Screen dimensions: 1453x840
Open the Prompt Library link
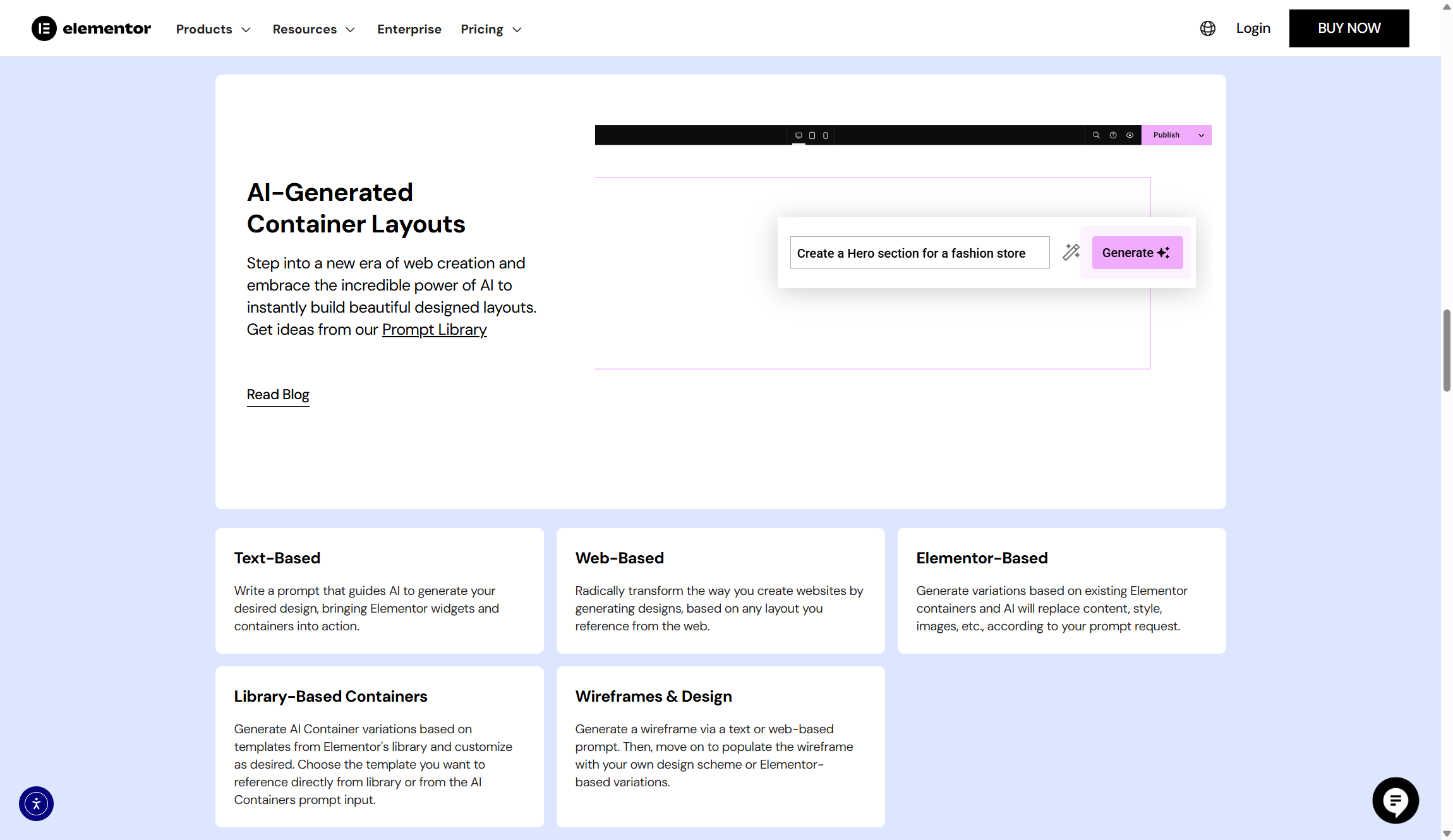click(x=434, y=330)
